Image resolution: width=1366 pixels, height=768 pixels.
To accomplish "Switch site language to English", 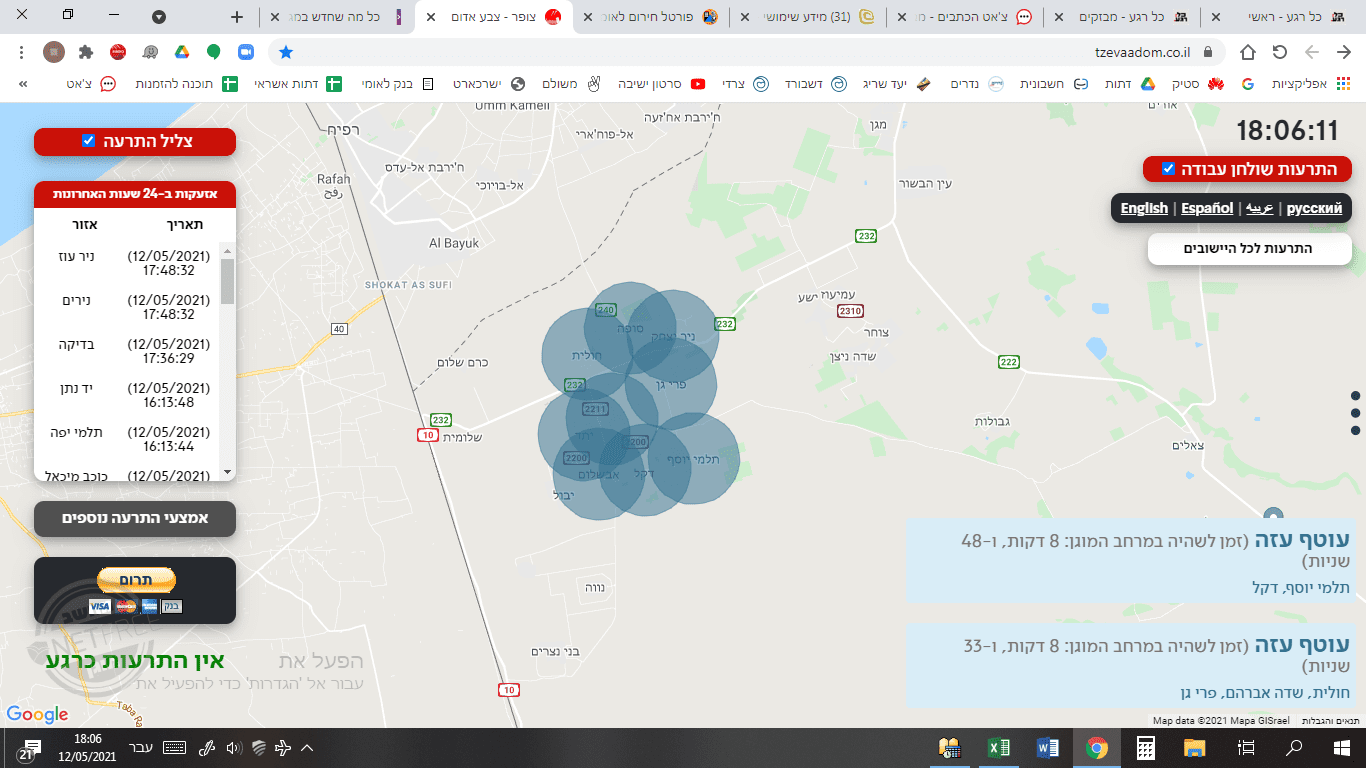I will 1144,208.
